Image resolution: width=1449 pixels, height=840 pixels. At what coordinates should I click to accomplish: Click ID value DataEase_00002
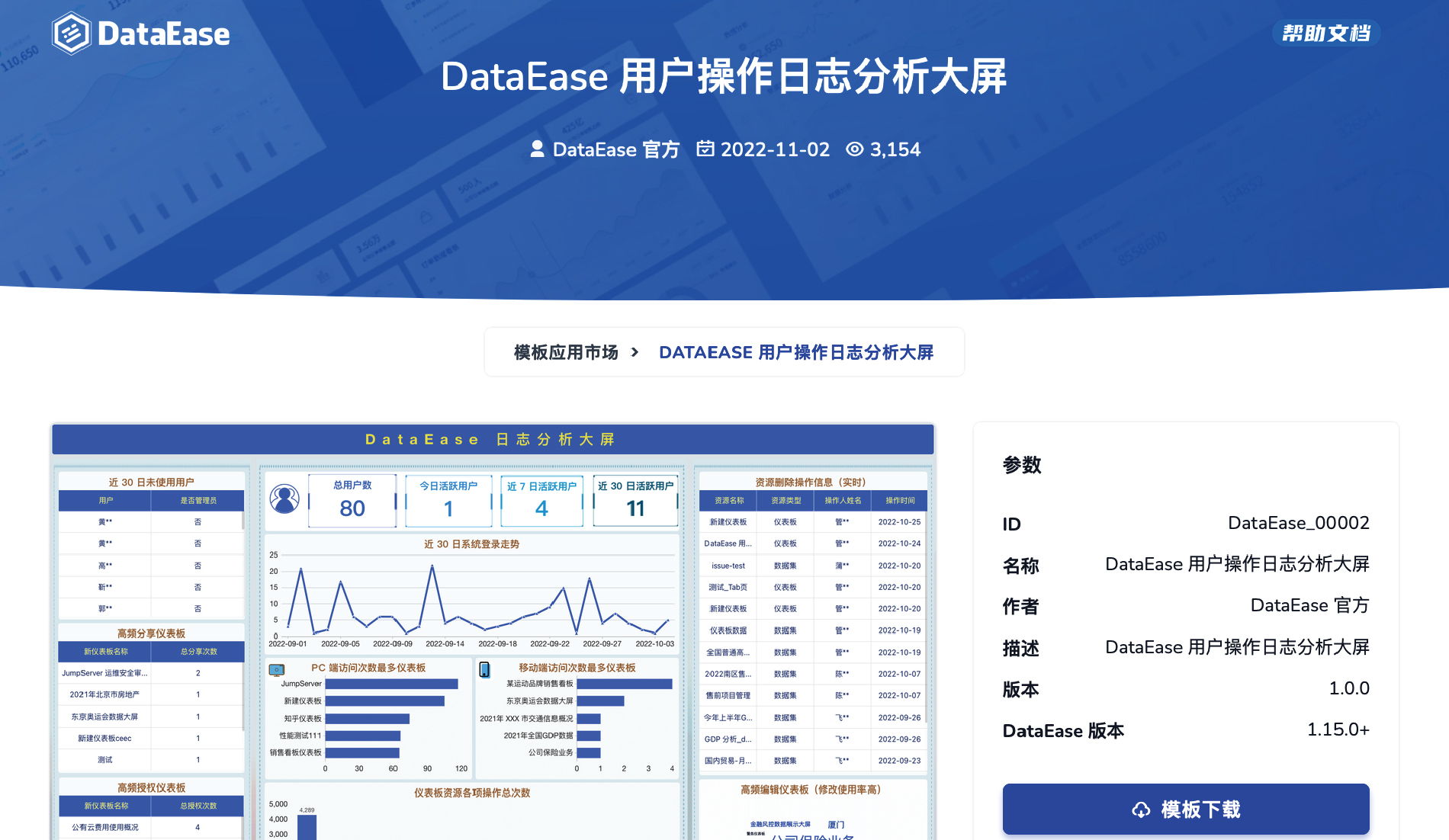[x=1298, y=523]
